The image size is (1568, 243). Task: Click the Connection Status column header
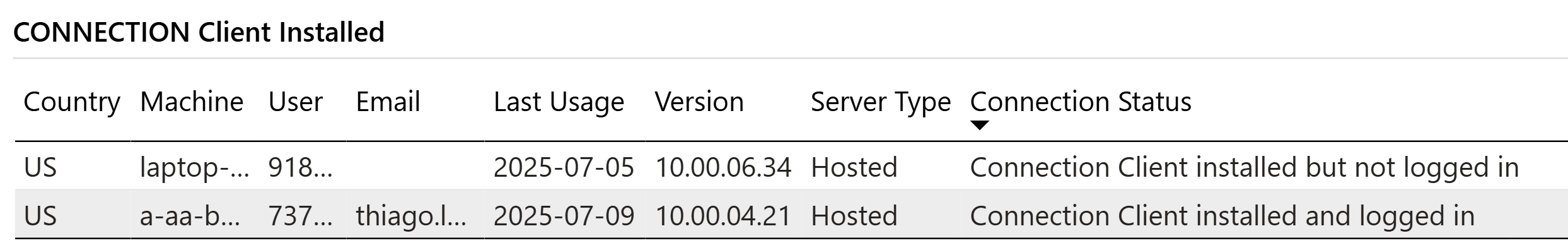(1081, 102)
